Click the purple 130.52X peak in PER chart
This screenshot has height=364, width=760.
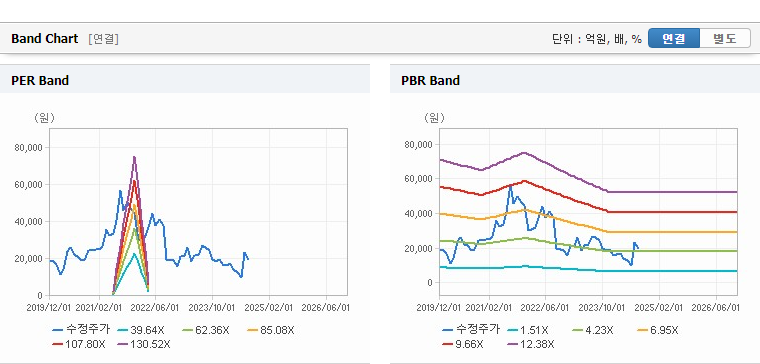coord(134,157)
